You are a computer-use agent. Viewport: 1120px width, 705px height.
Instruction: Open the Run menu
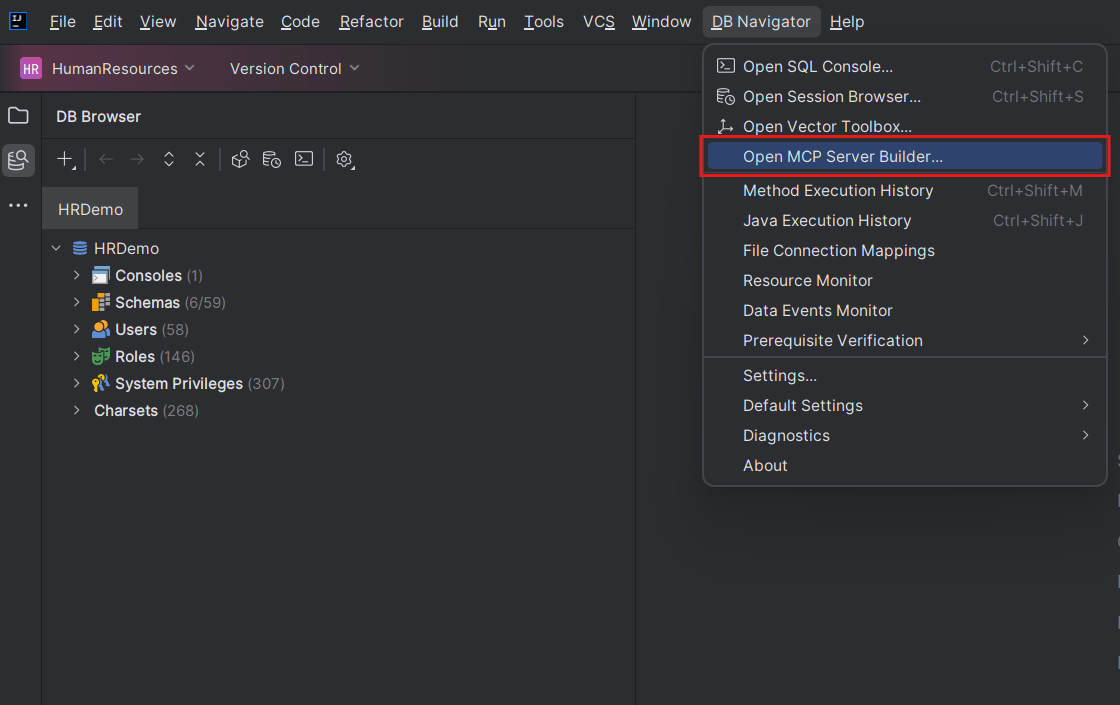(491, 22)
